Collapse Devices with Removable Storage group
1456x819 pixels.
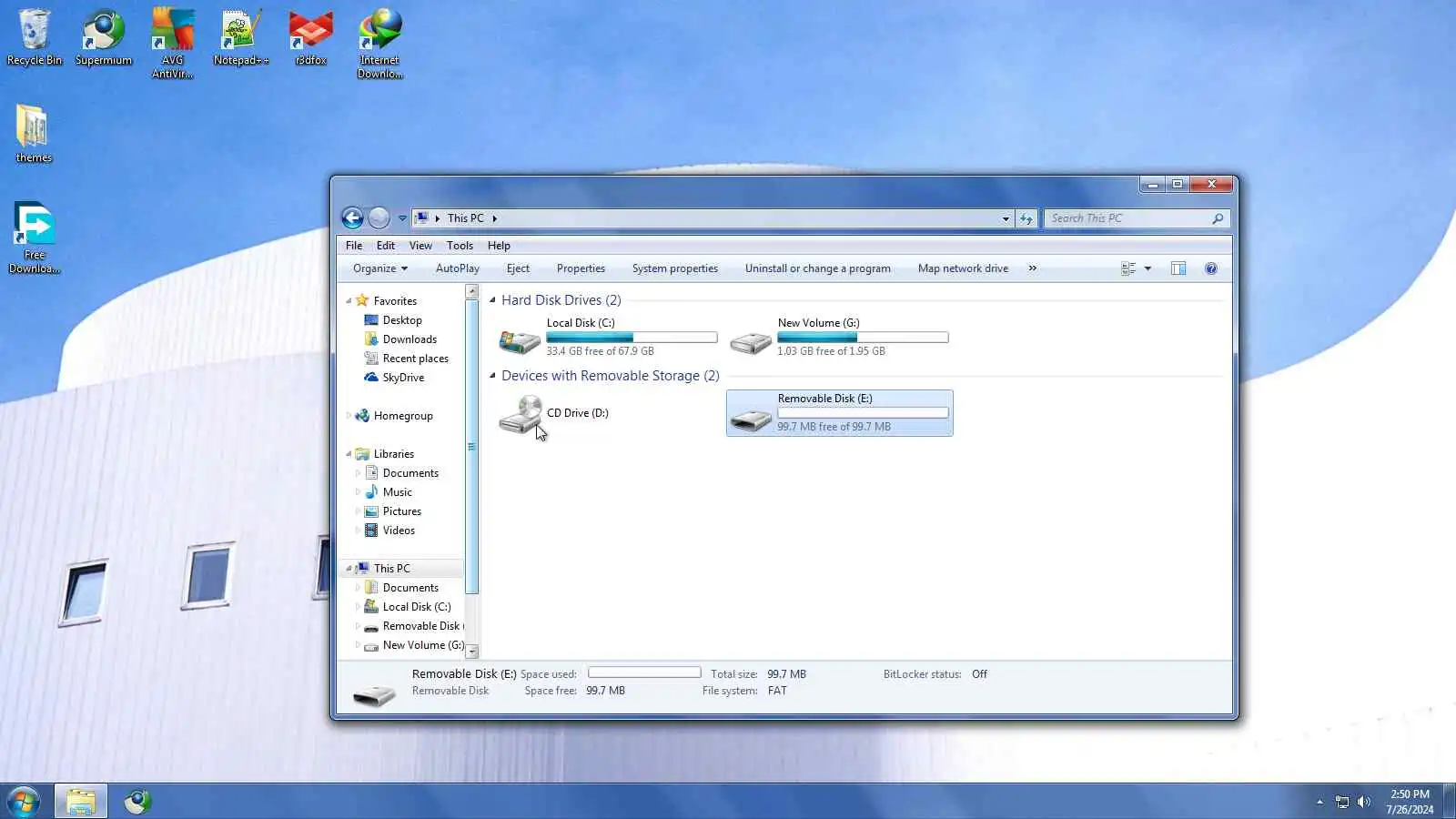[492, 376]
